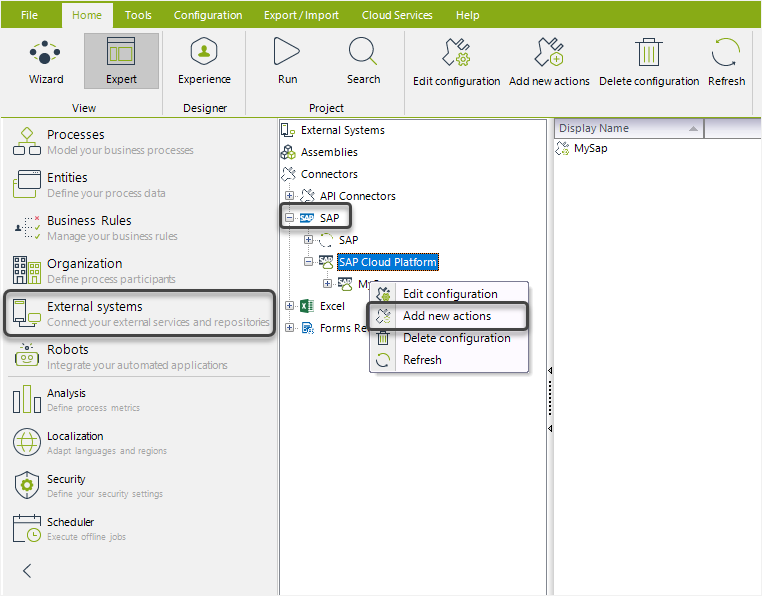762x596 pixels.
Task: Select the Connectors tree node
Action: [x=329, y=174]
